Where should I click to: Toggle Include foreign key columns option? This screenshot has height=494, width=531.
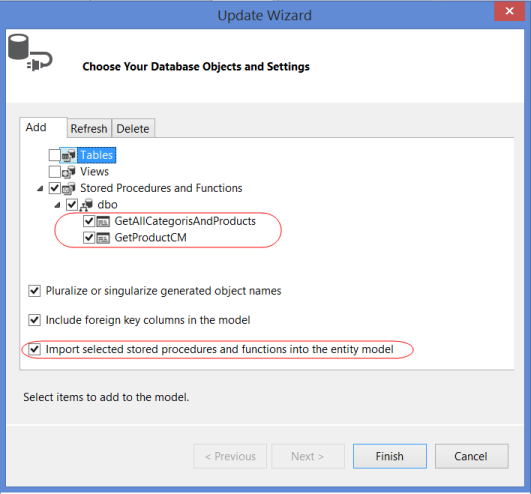(34, 320)
